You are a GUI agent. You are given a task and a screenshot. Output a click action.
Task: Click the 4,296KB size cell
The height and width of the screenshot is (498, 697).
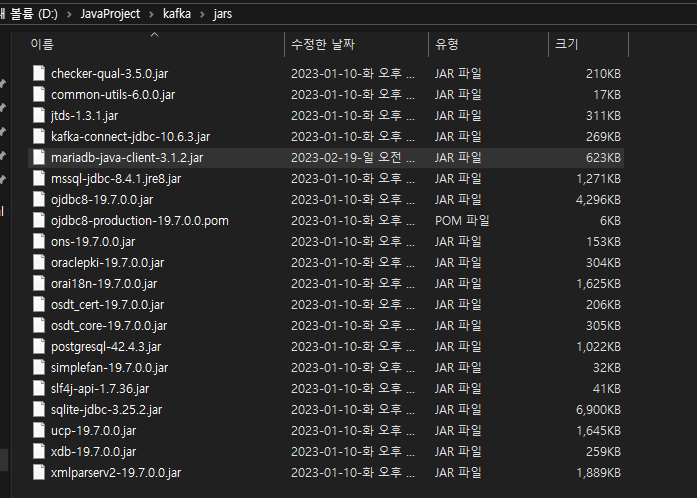[x=598, y=199]
